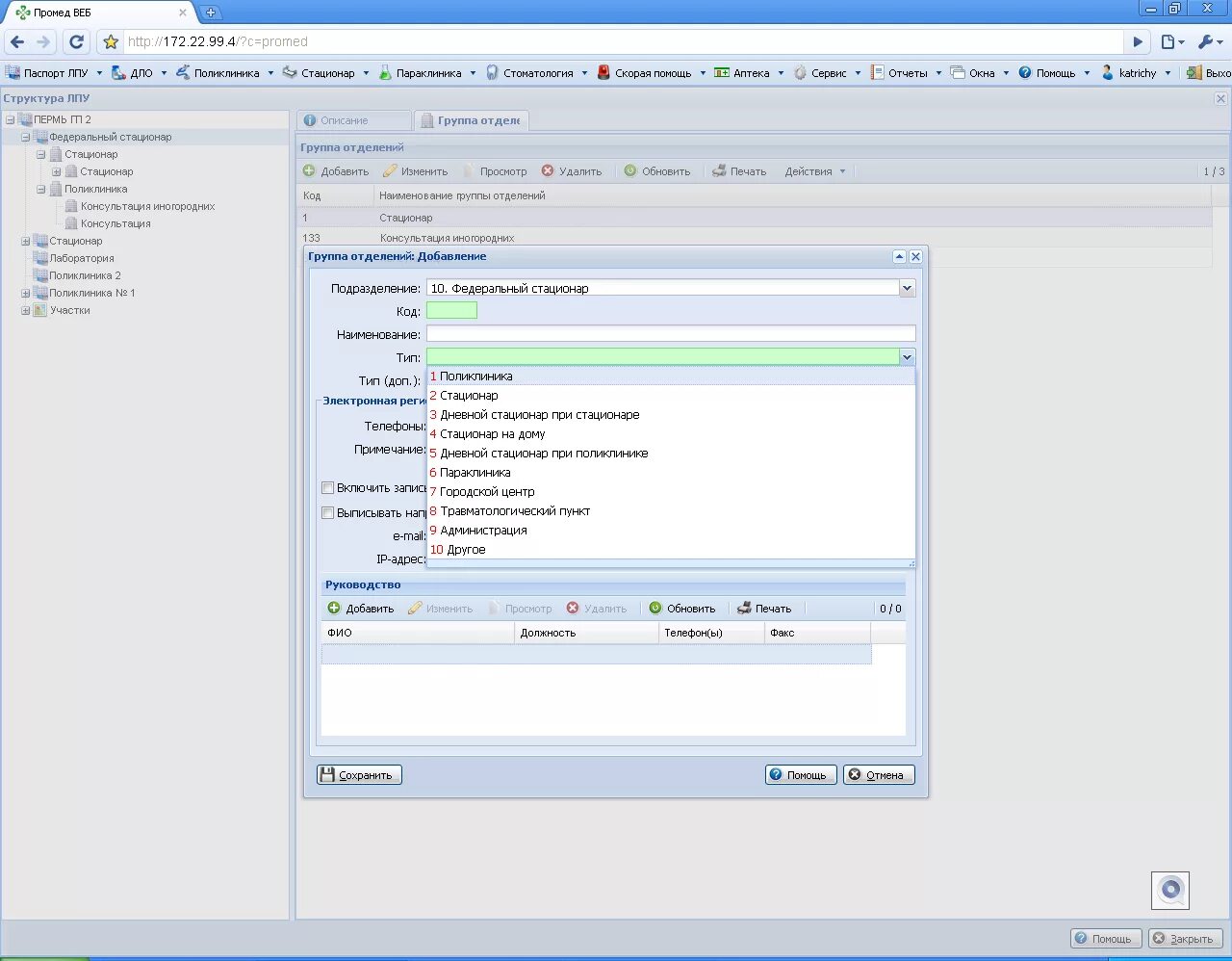
Task: Open the Действия dropdown
Action: [814, 171]
